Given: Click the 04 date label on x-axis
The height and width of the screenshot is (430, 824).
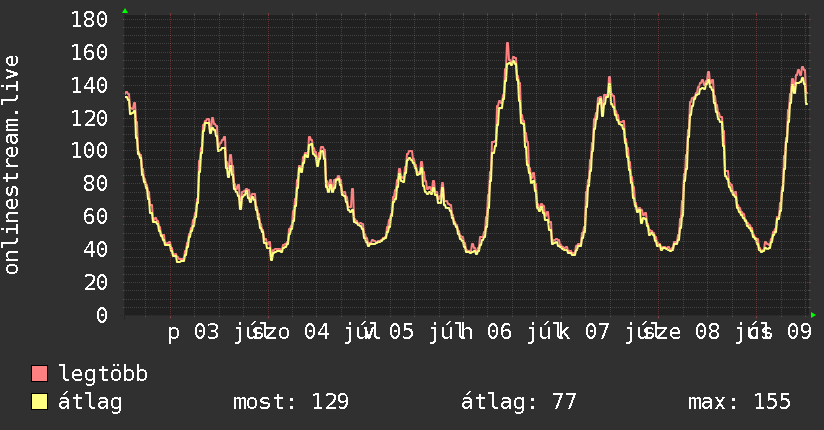Looking at the screenshot, I should (x=317, y=332).
